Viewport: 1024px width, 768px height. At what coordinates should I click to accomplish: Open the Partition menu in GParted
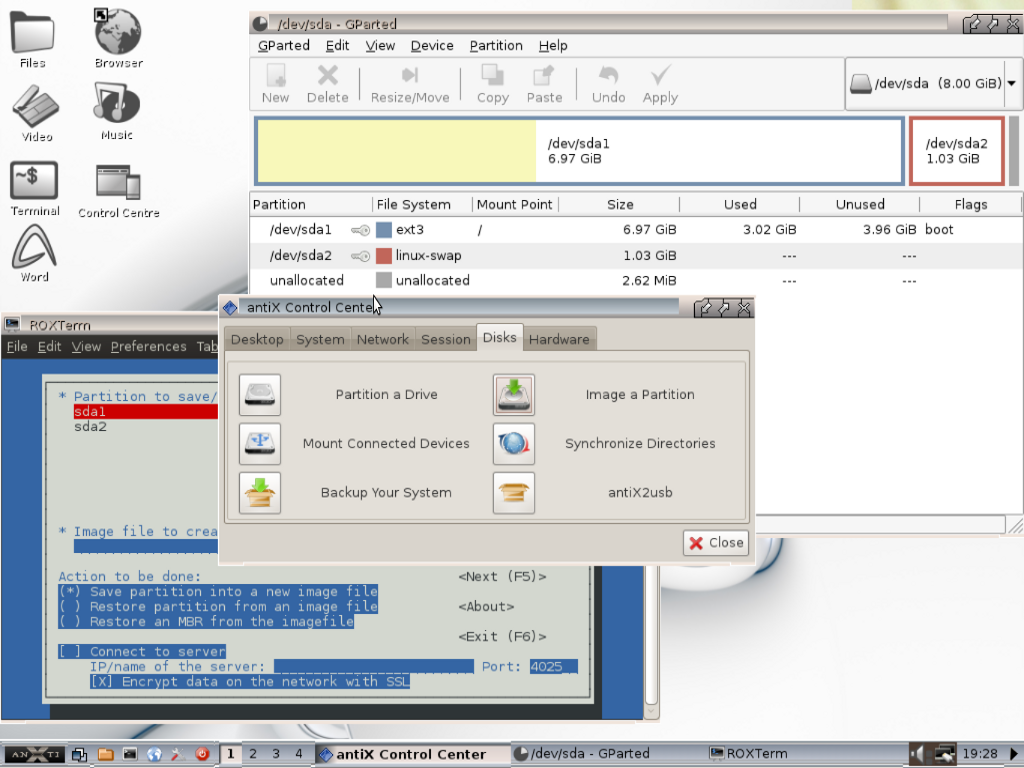[x=496, y=46]
